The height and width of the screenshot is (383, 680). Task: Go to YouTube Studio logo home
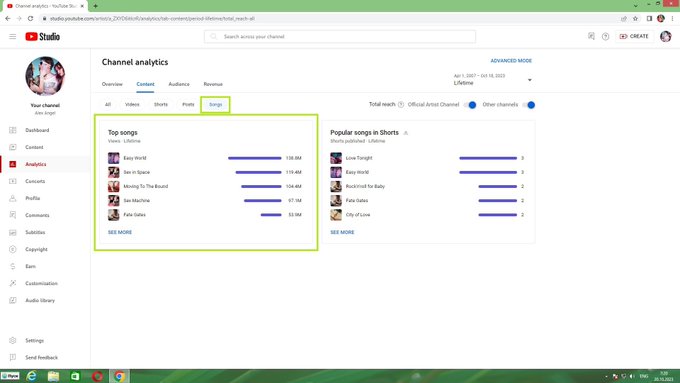pyautogui.click(x=42, y=36)
